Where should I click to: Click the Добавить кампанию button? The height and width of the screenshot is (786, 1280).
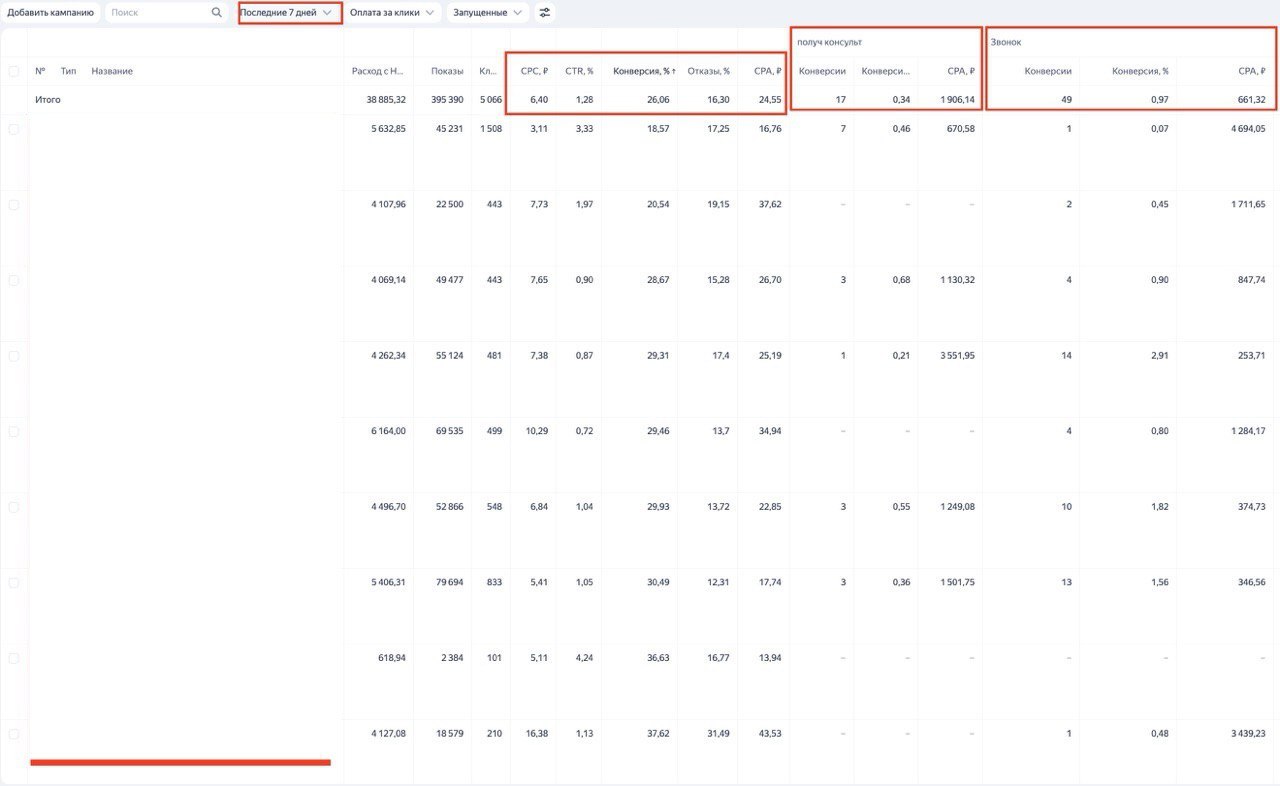pos(50,13)
